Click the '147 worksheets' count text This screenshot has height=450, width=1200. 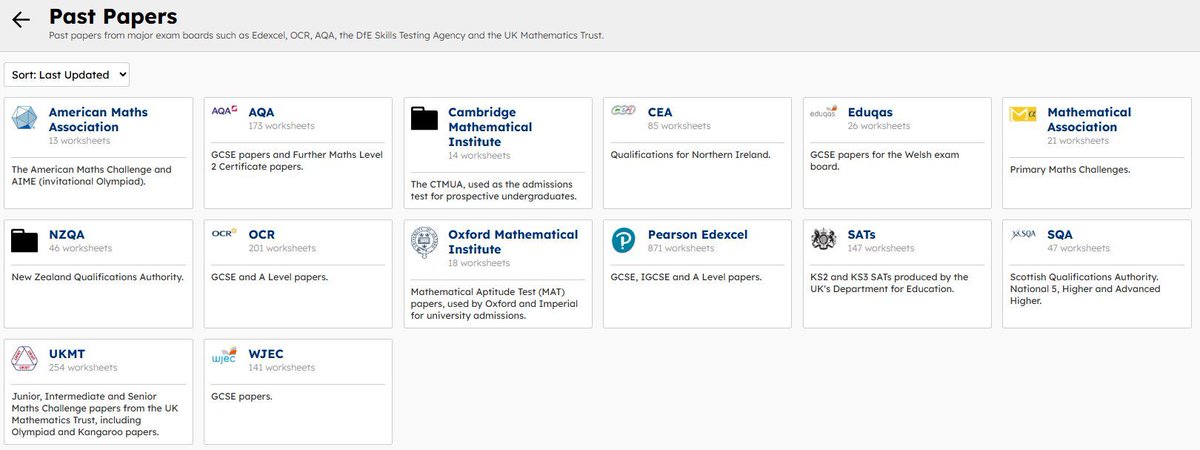click(880, 248)
